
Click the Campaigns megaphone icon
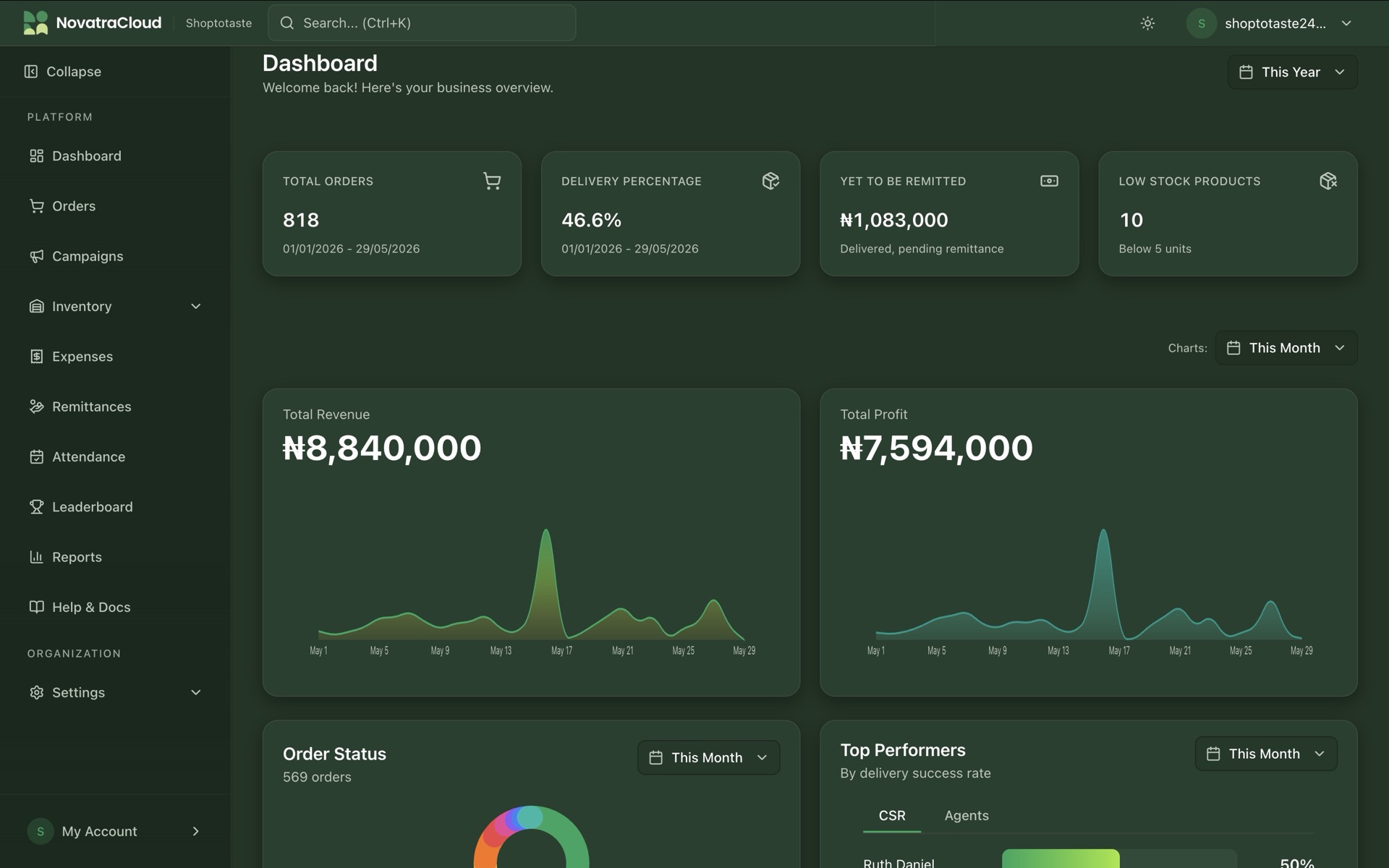[x=36, y=256]
